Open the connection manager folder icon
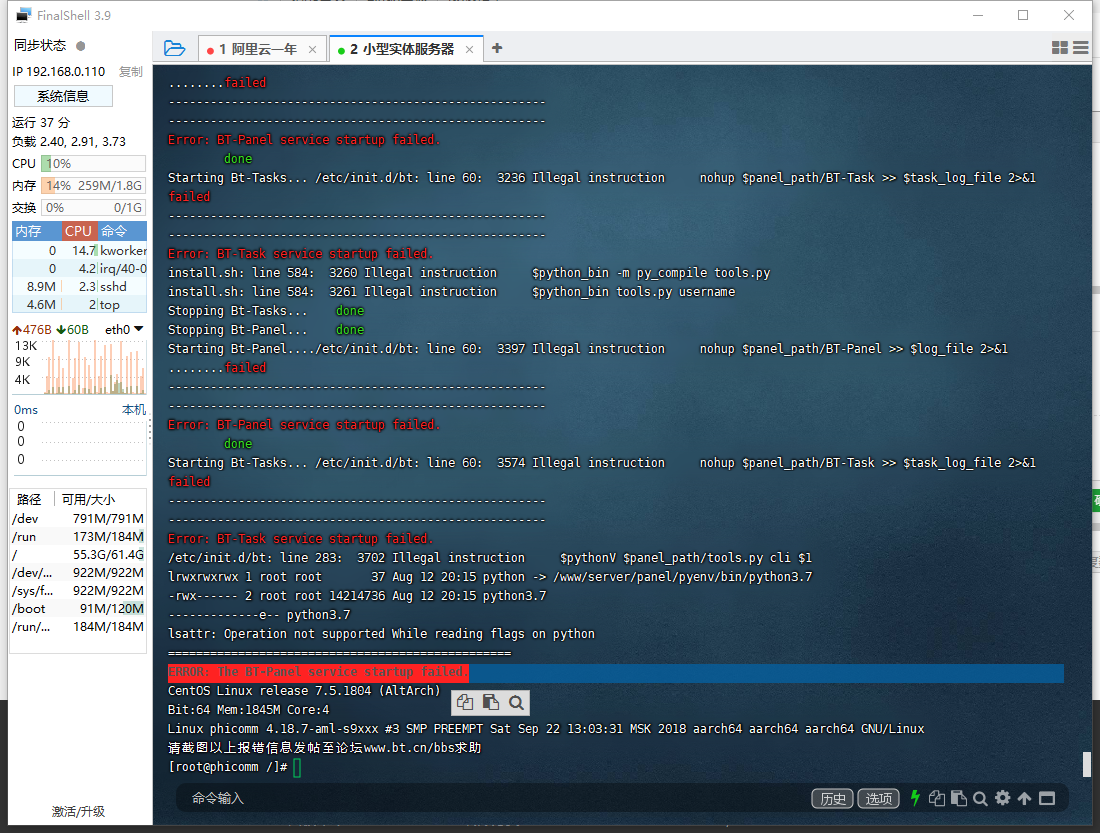This screenshot has height=833, width=1100. click(x=174, y=48)
